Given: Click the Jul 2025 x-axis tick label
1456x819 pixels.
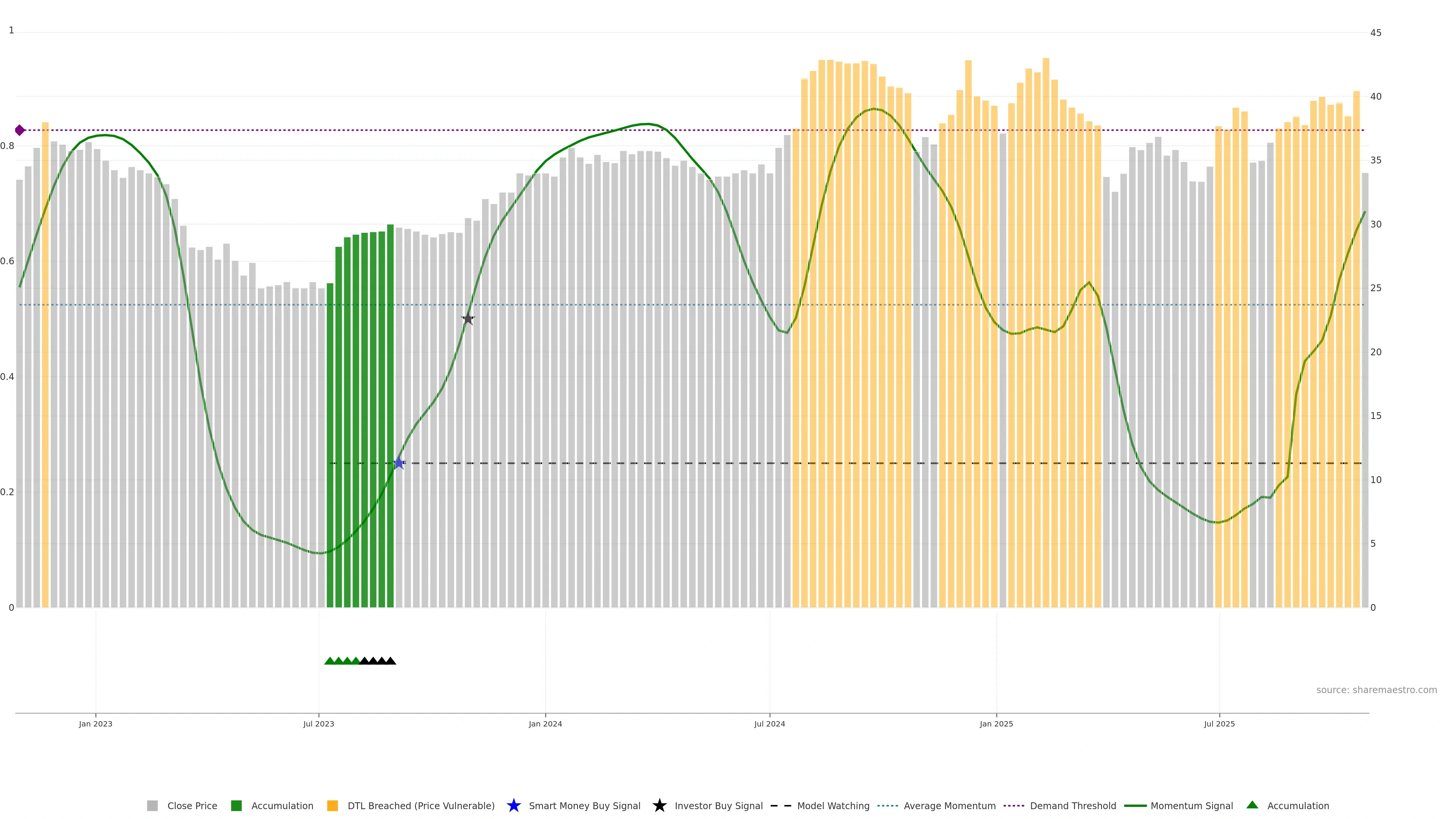Looking at the screenshot, I should pyautogui.click(x=1219, y=723).
